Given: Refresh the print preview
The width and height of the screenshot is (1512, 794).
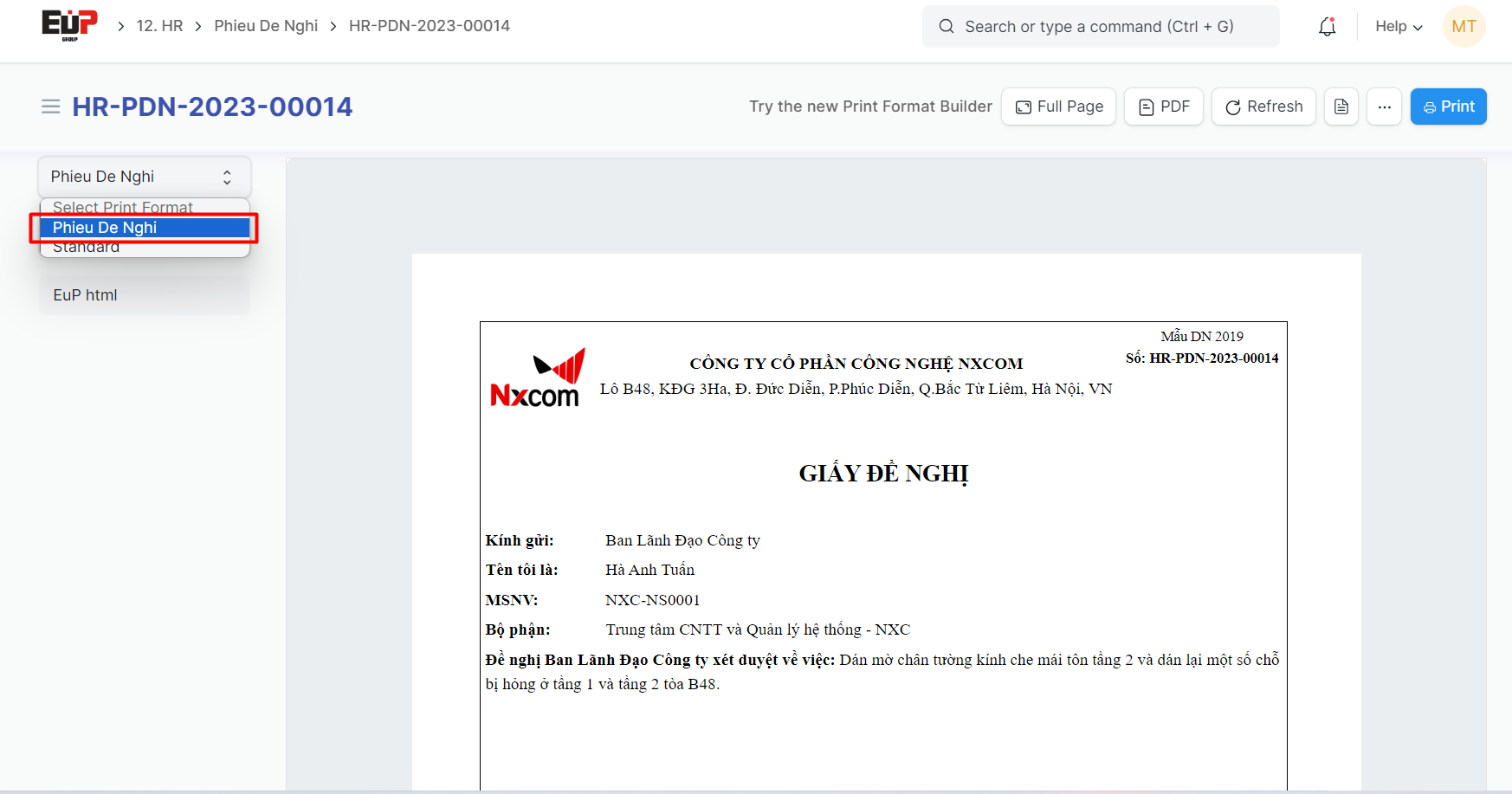Looking at the screenshot, I should pyautogui.click(x=1263, y=107).
